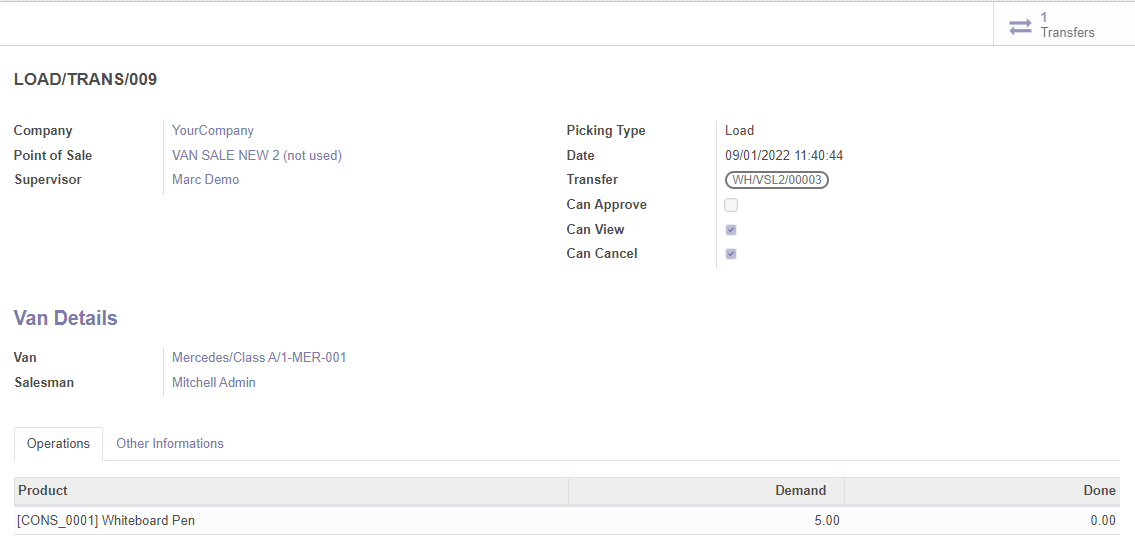Select the Whiteboard Pen product row
Image resolution: width=1135 pixels, height=536 pixels.
[106, 520]
